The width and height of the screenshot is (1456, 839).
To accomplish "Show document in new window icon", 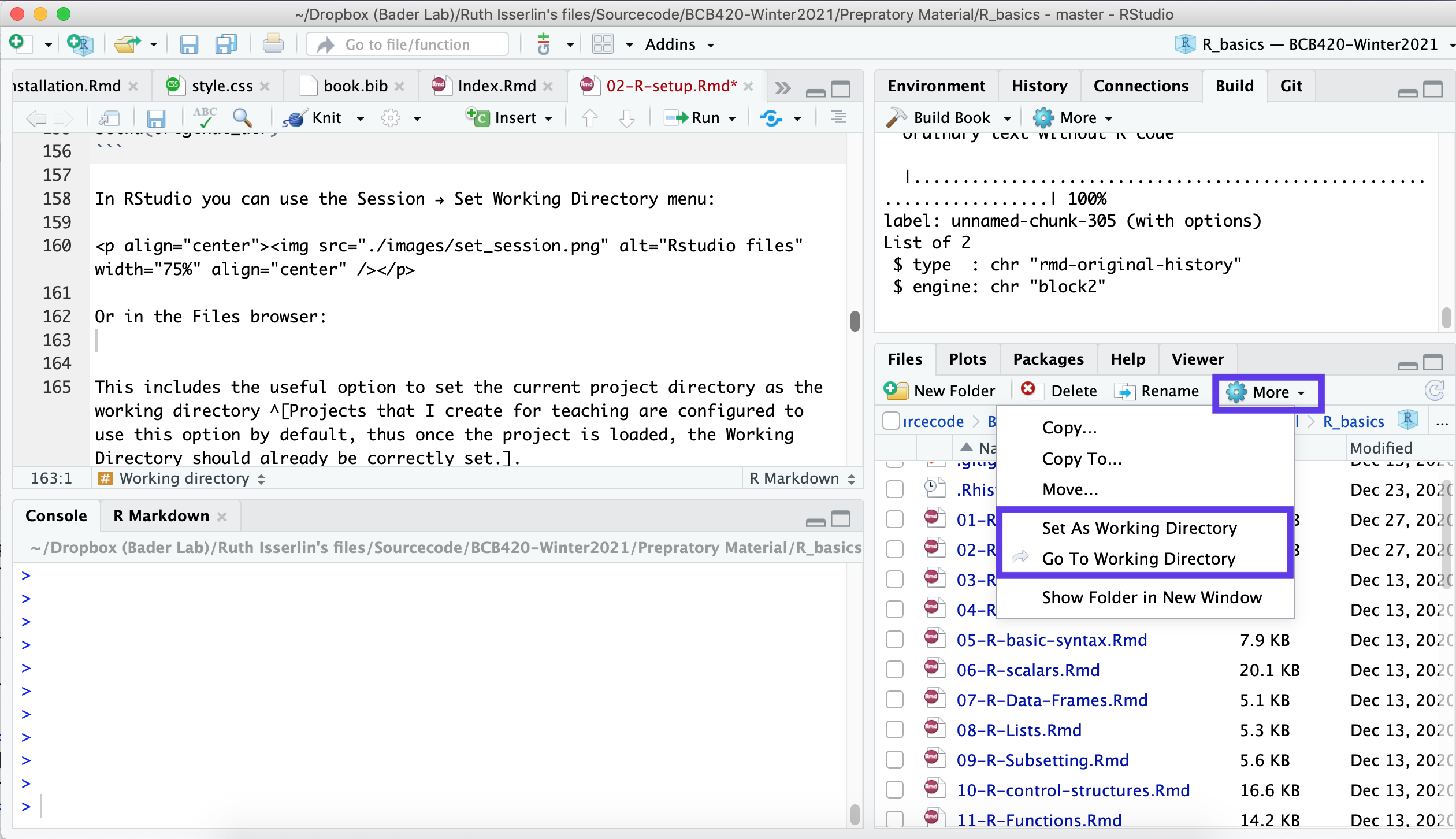I will pos(109,118).
